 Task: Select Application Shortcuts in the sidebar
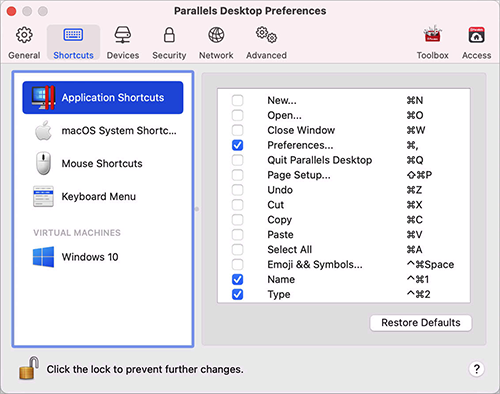tap(103, 98)
